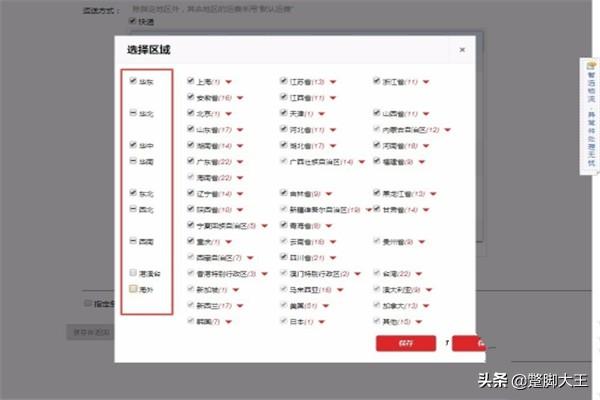Open the 海南省 dropdown arrow
The image size is (600, 400).
point(240,178)
